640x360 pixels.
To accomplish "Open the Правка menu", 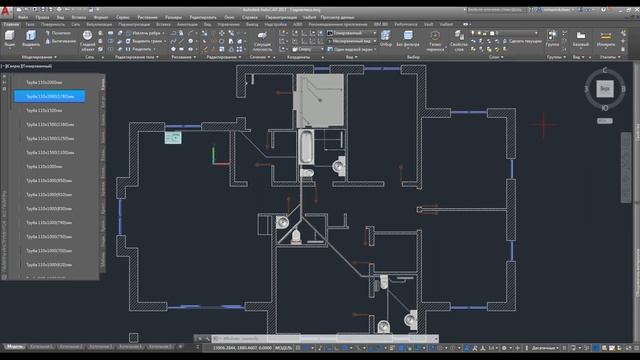I will pos(42,18).
